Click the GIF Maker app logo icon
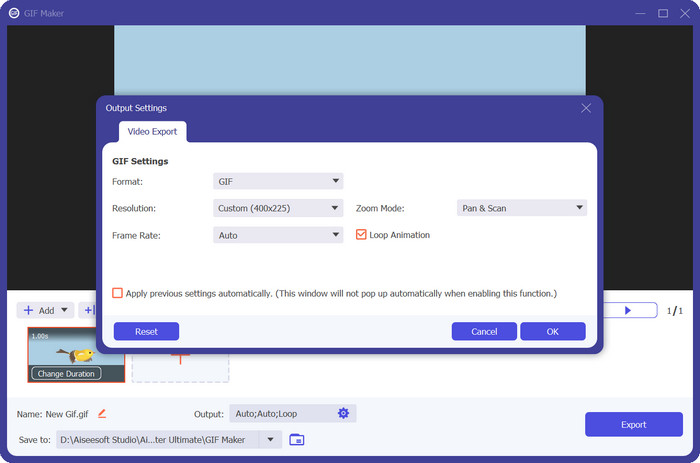This screenshot has height=463, width=700. (x=14, y=13)
